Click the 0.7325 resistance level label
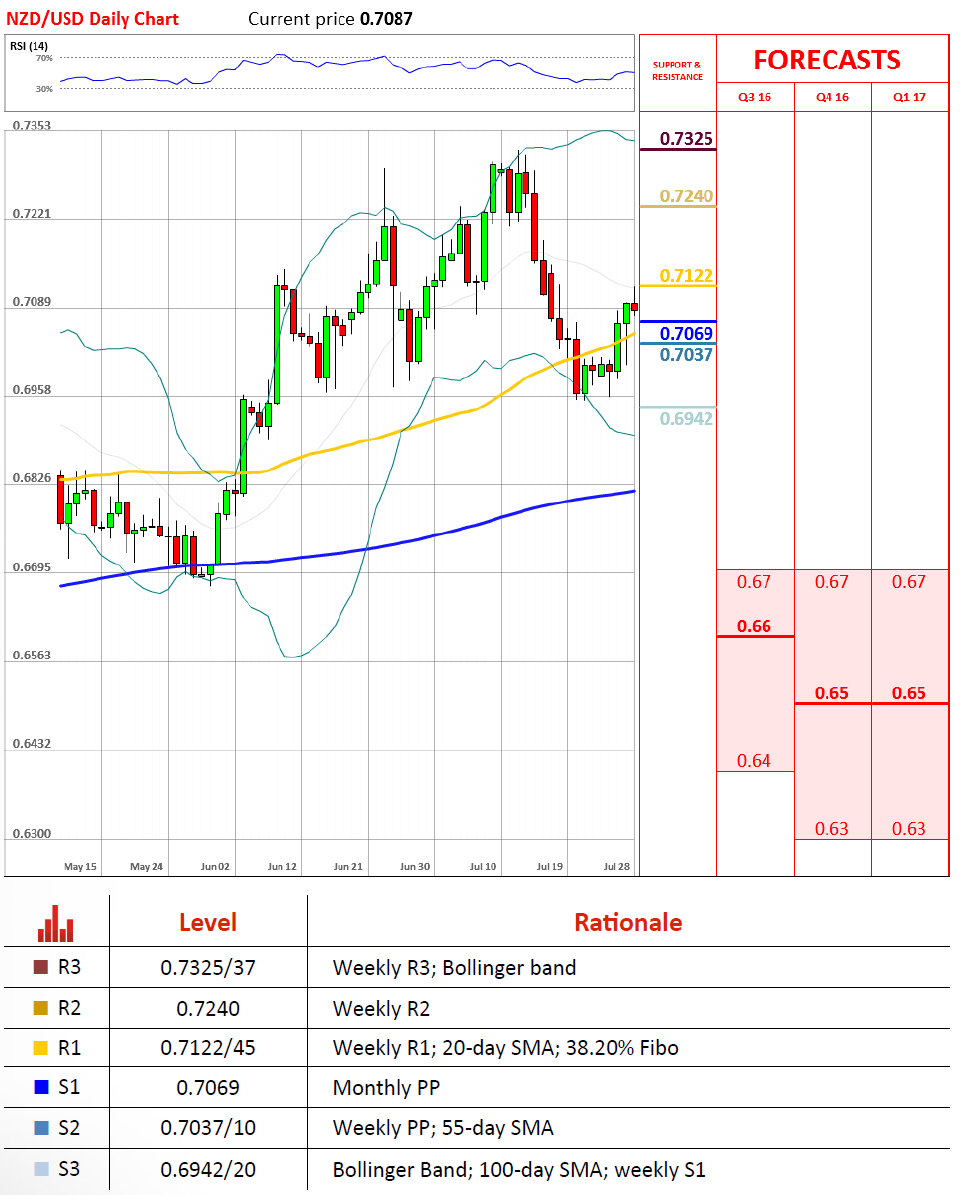 (x=686, y=139)
